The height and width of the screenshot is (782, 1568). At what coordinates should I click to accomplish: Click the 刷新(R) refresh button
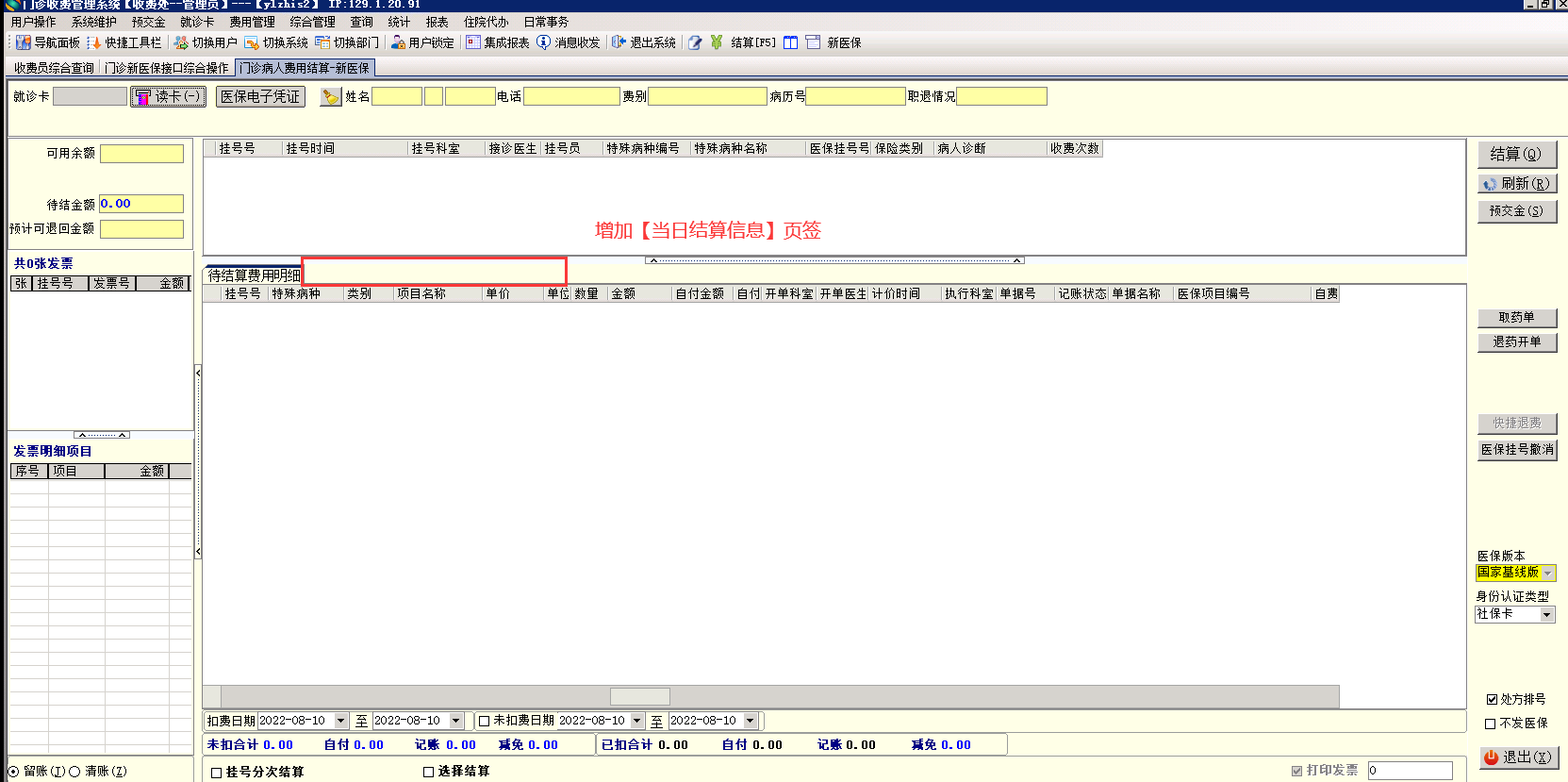(x=1517, y=184)
